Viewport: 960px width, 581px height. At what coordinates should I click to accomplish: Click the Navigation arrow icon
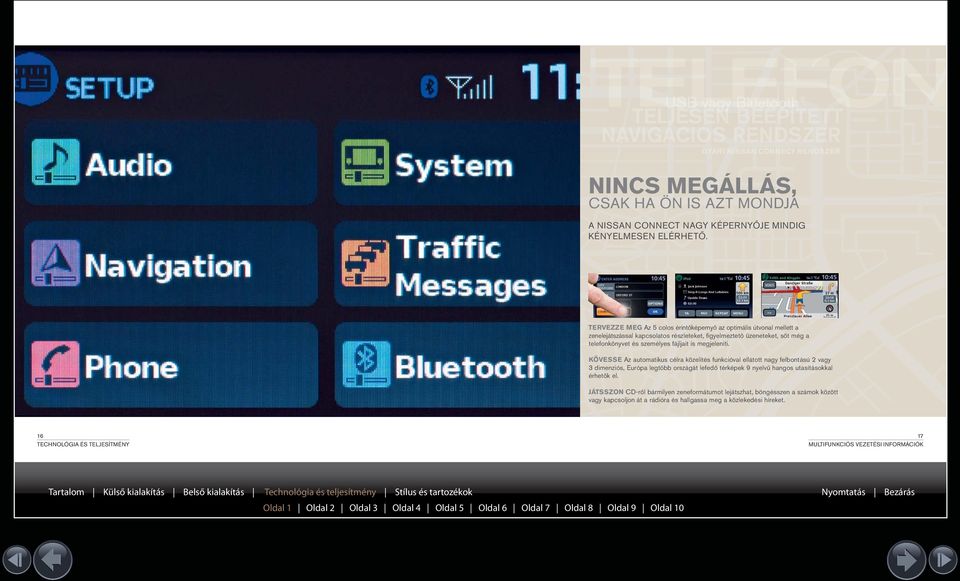click(x=56, y=263)
